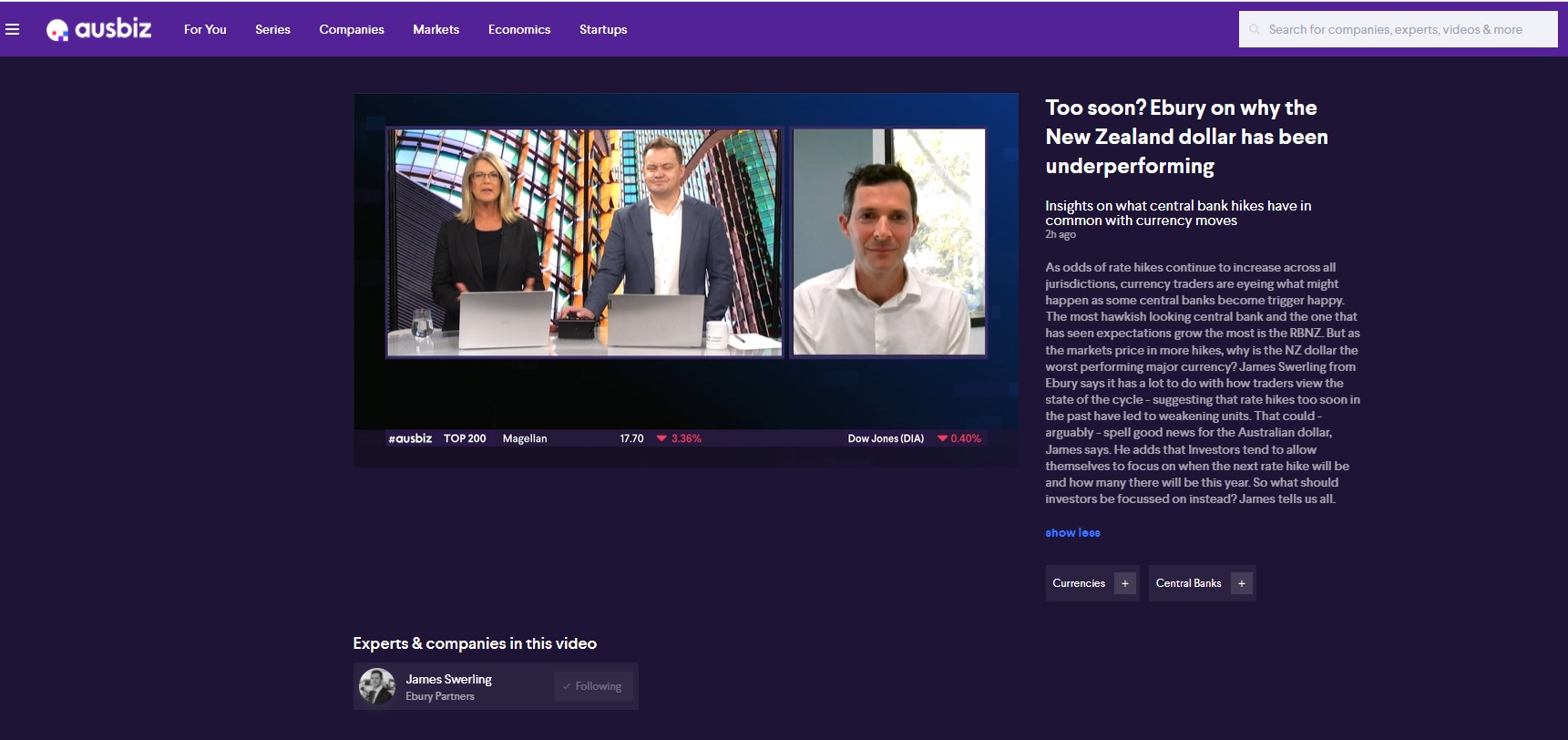This screenshot has height=740, width=1568.
Task: Focus the search companies and experts field
Action: click(1398, 29)
